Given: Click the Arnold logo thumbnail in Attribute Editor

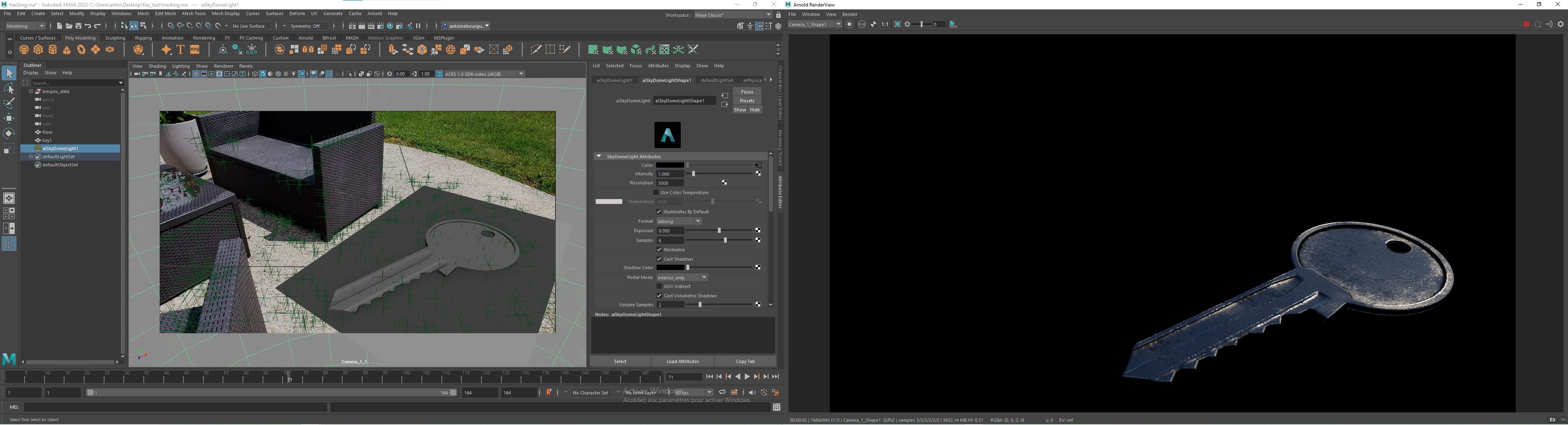Looking at the screenshot, I should tap(667, 135).
